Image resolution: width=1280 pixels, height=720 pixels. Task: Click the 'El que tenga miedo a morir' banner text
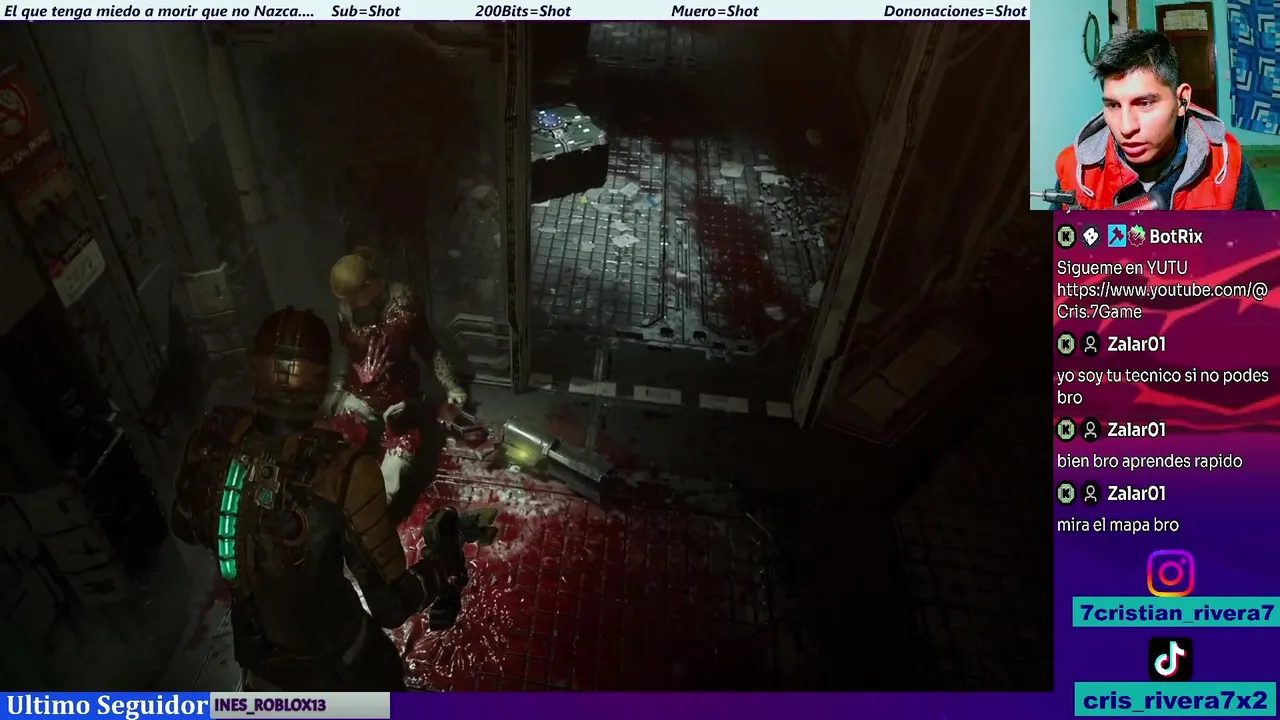(x=160, y=11)
